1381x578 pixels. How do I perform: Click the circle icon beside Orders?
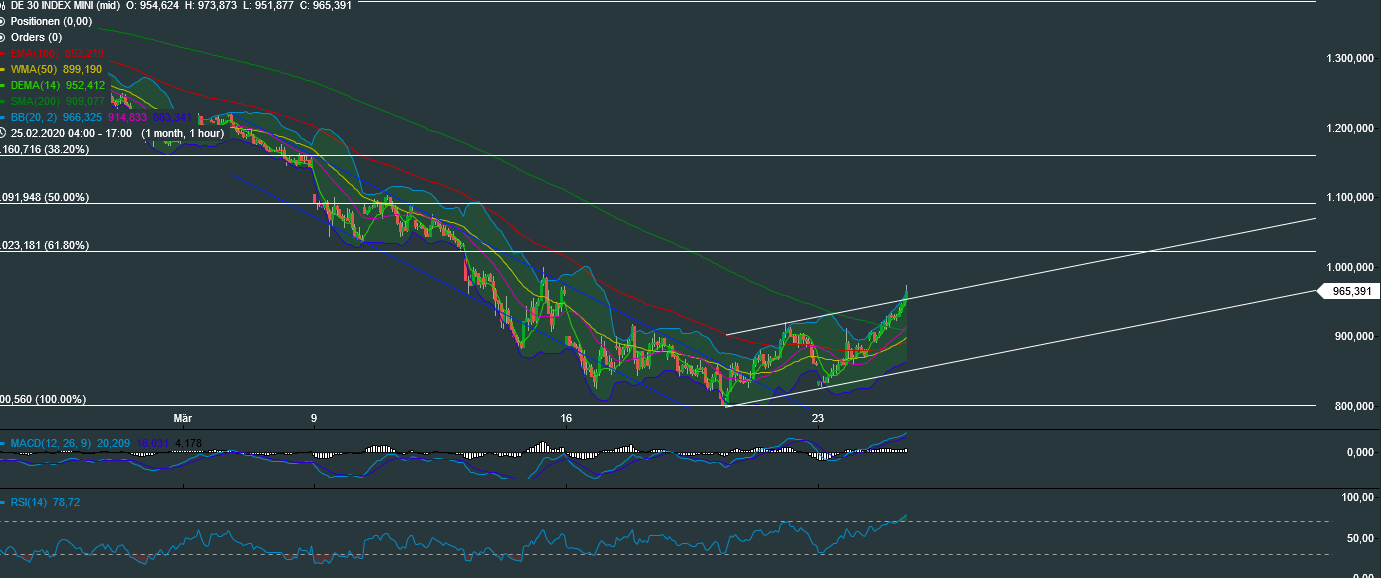[x=4, y=37]
